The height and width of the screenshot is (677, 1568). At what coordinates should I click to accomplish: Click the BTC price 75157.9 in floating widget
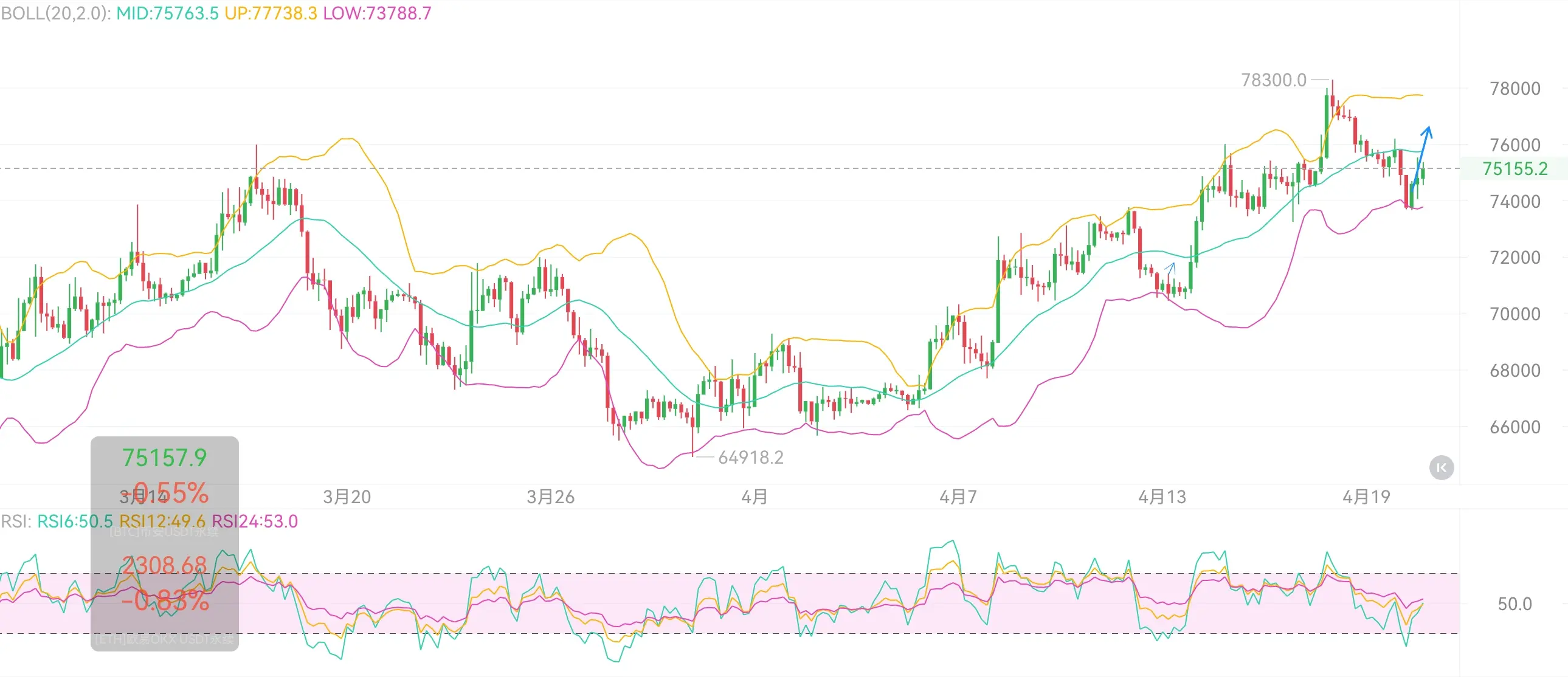[x=164, y=458]
